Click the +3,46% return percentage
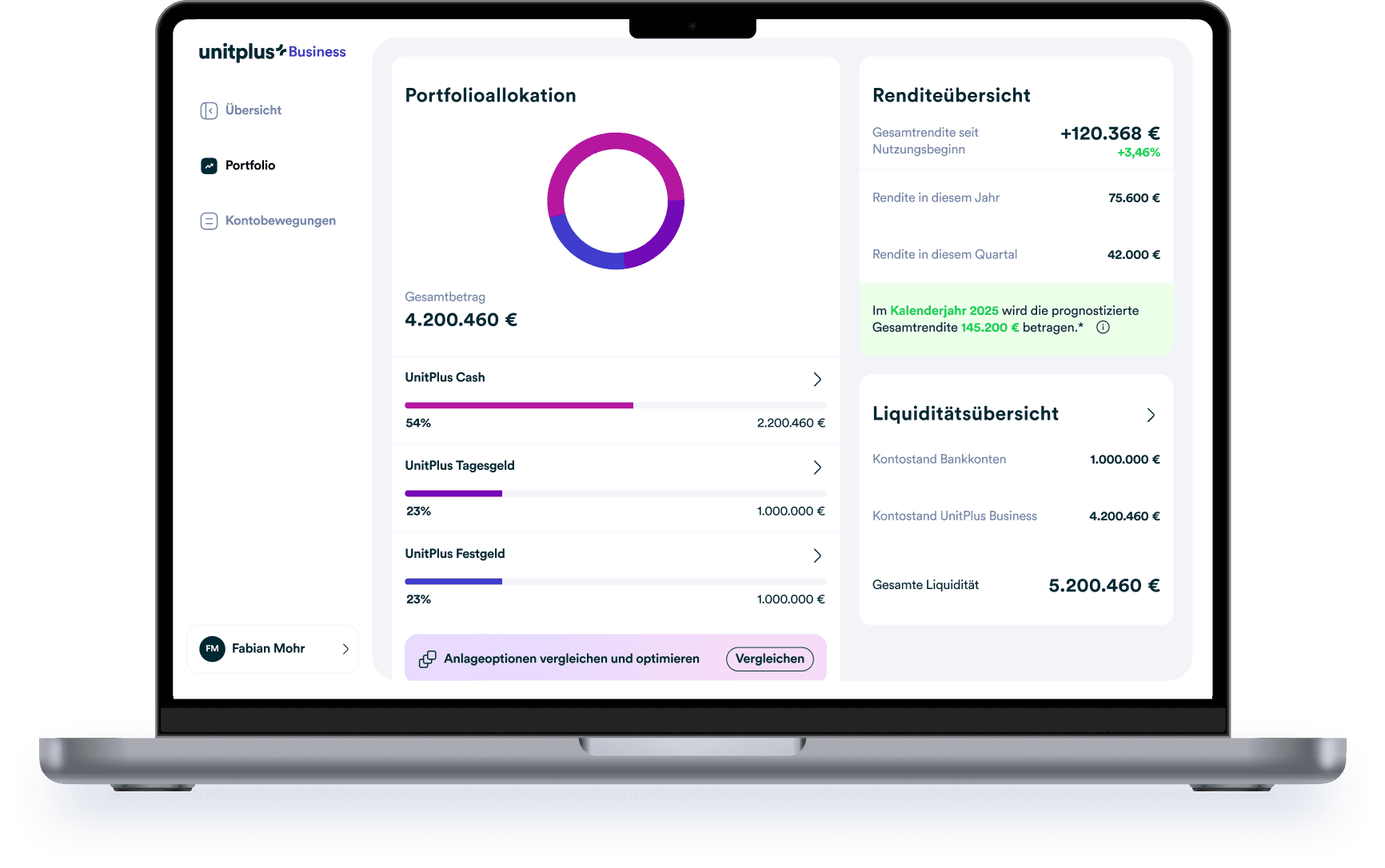Viewport: 1385px width, 868px height. coord(1139,153)
